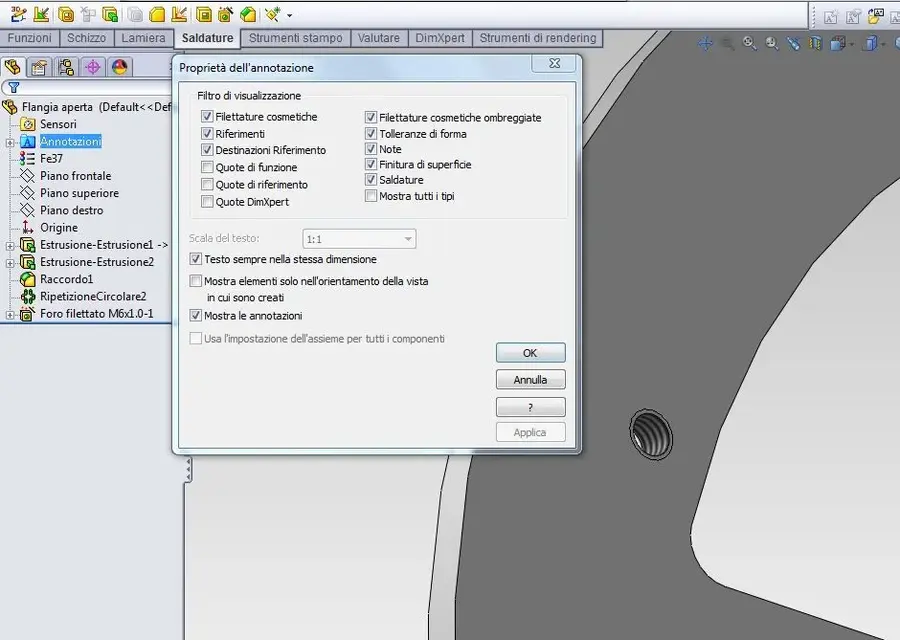Click the panel collapse handle below dialog
Screen dimensions: 900x640
pos(188,470)
